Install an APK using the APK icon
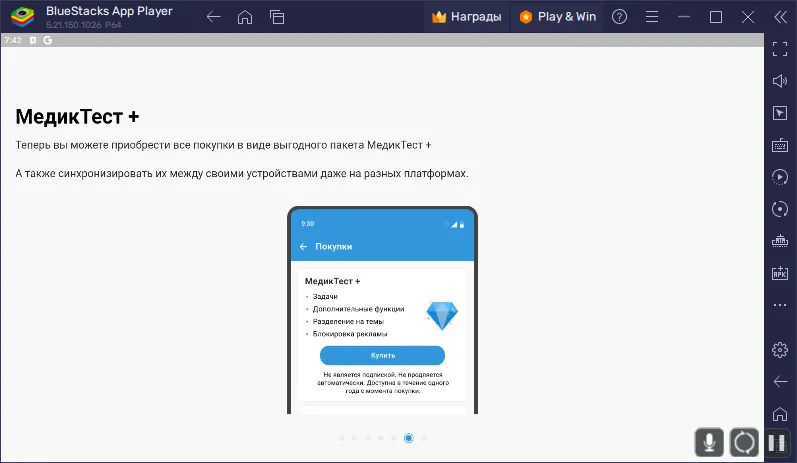 coord(780,273)
